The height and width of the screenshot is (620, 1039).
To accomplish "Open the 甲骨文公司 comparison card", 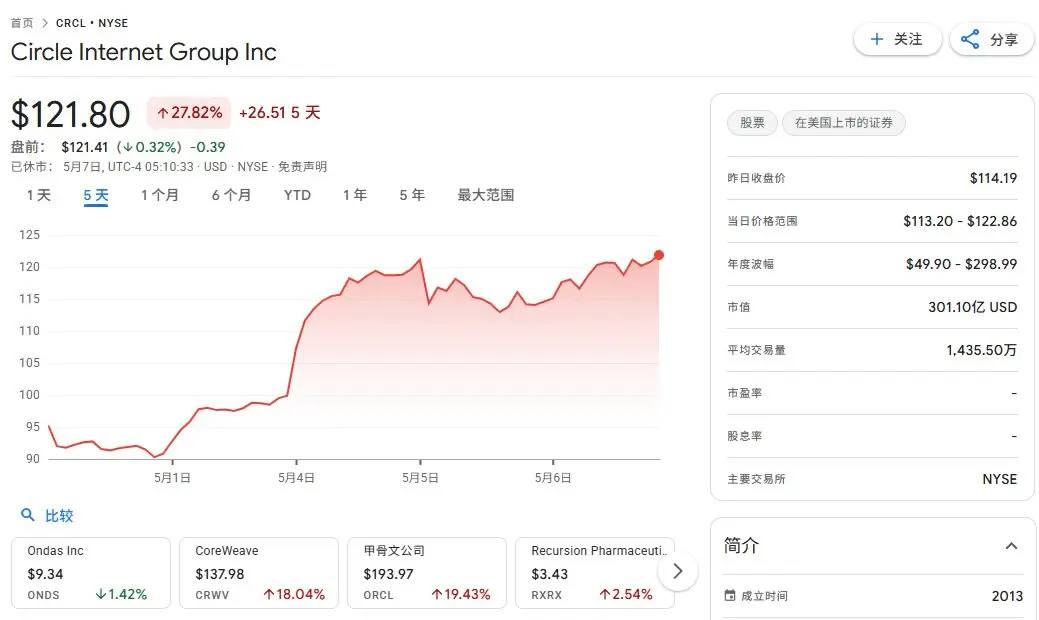I will [427, 572].
